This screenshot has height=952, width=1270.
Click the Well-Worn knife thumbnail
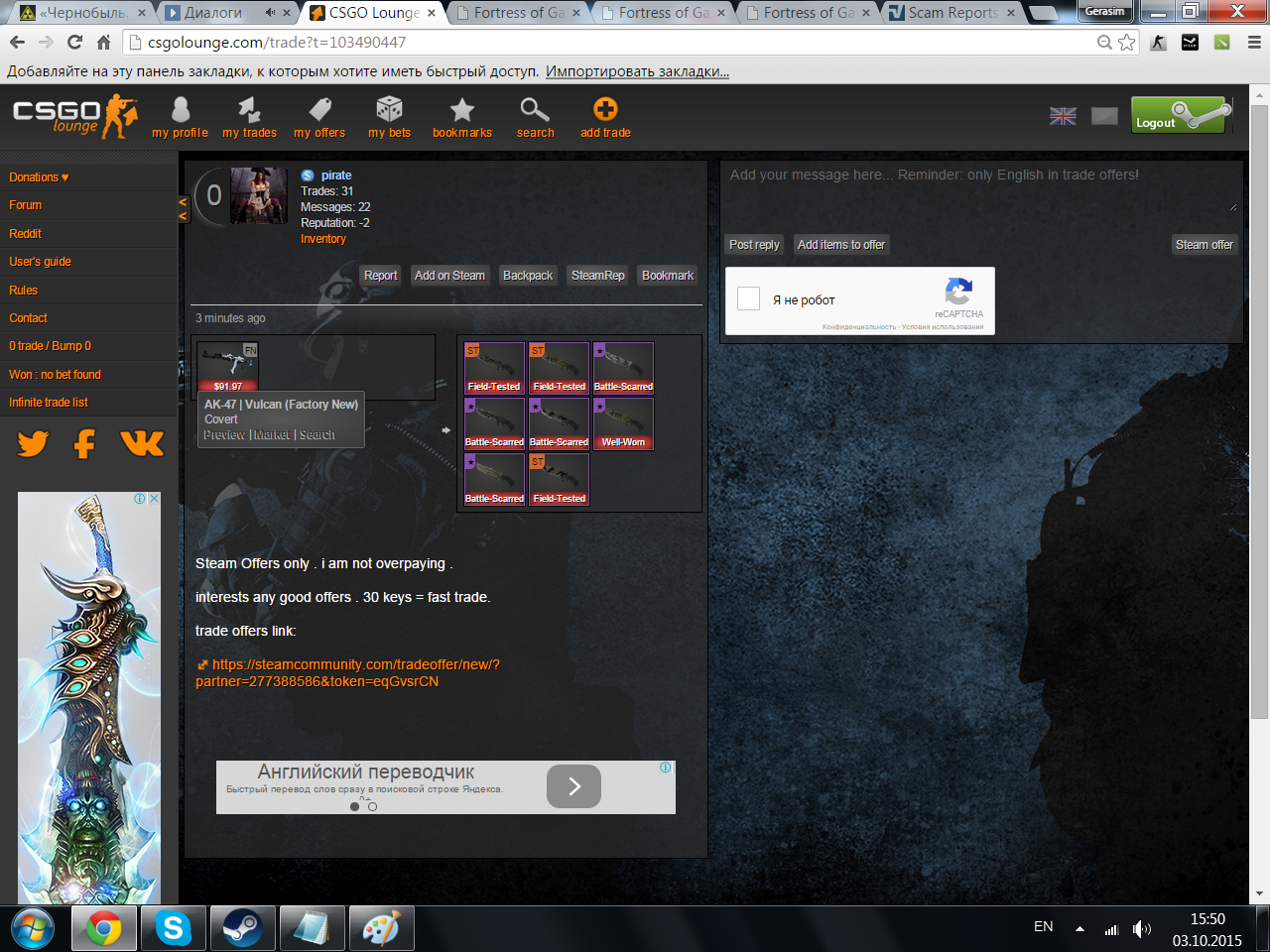click(x=623, y=423)
